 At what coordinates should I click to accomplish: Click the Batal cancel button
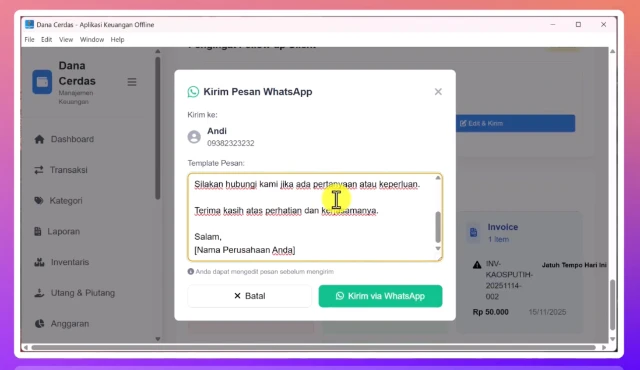coord(249,296)
